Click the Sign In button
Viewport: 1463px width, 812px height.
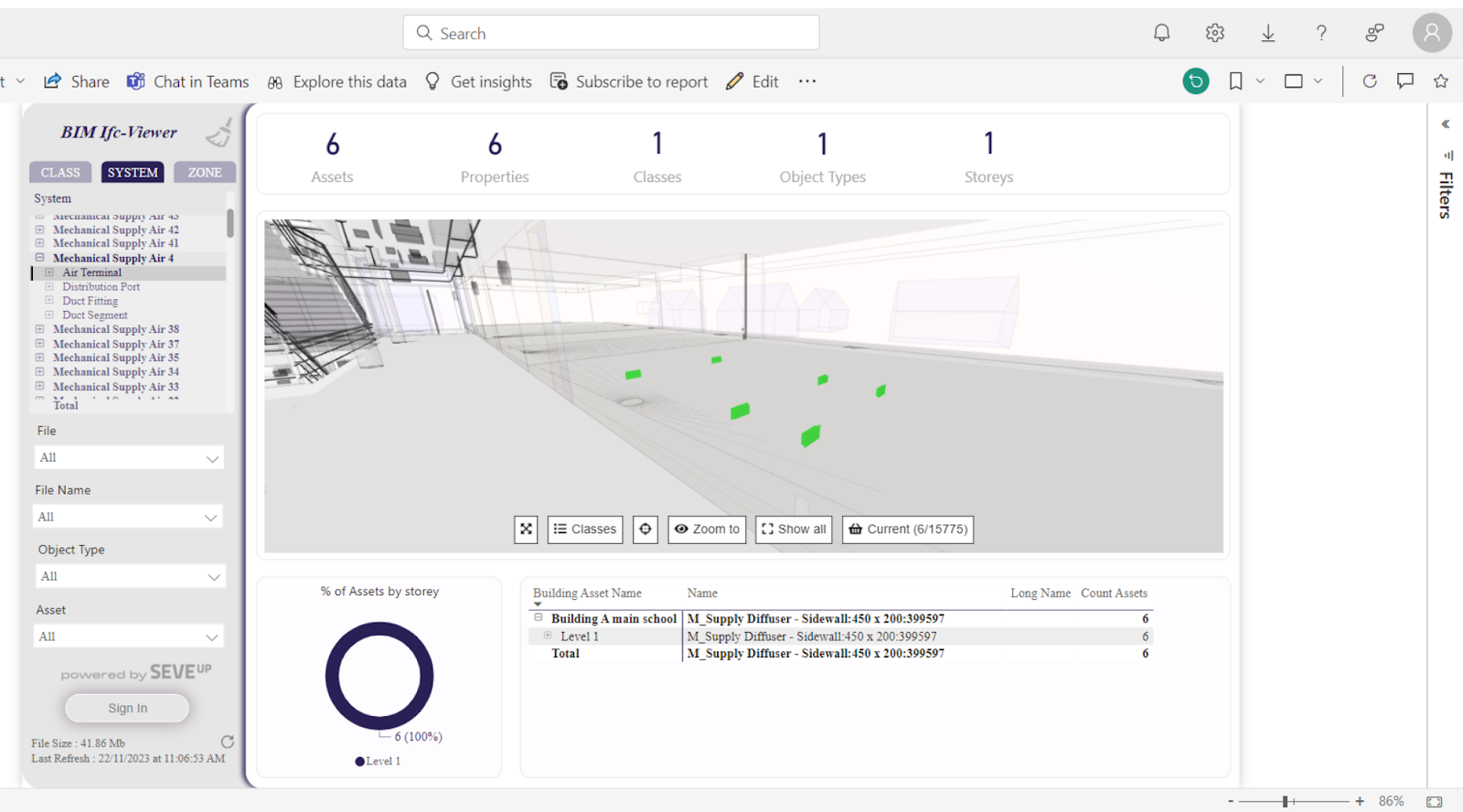click(127, 708)
